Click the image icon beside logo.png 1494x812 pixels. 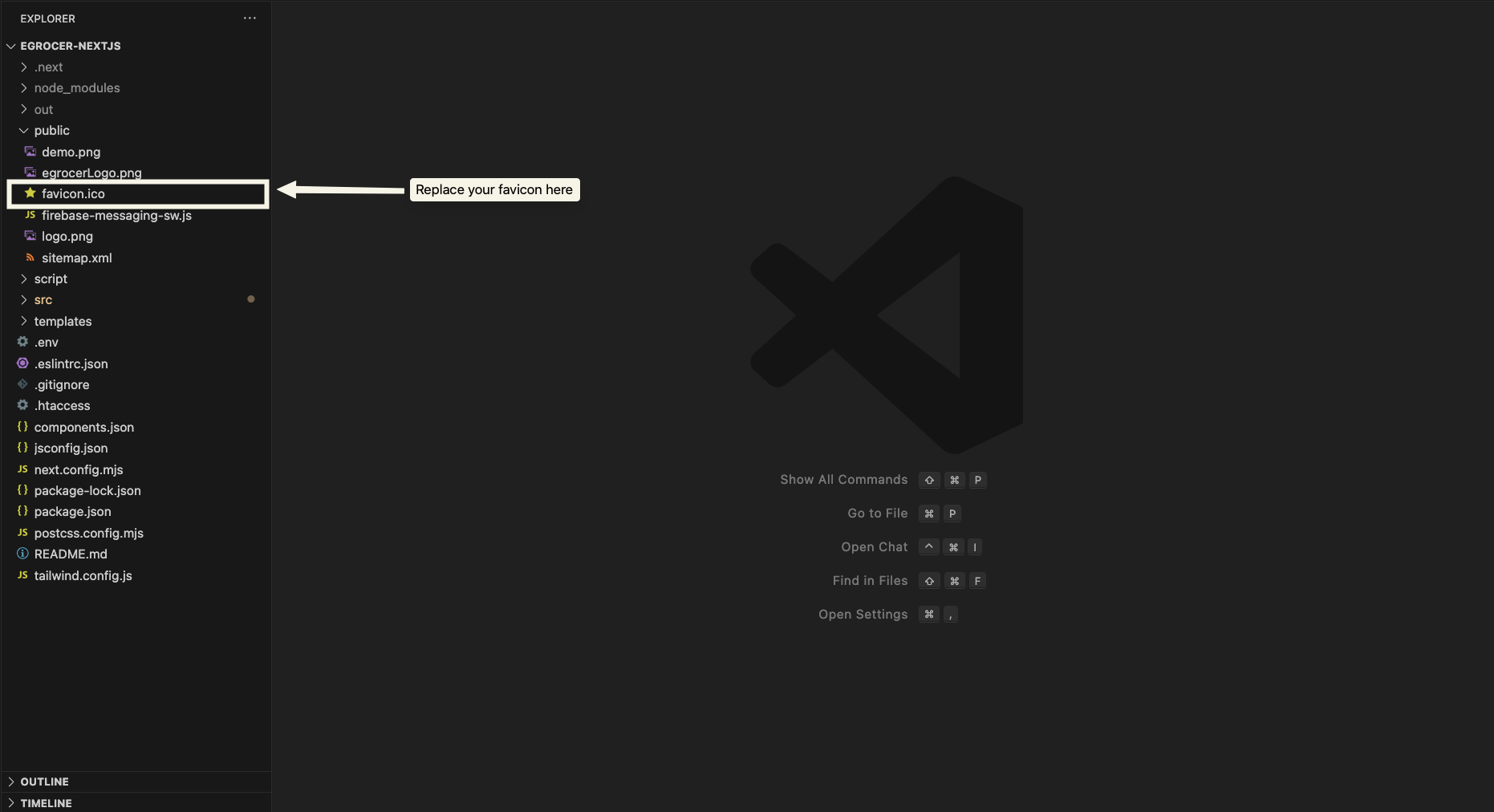coord(30,236)
